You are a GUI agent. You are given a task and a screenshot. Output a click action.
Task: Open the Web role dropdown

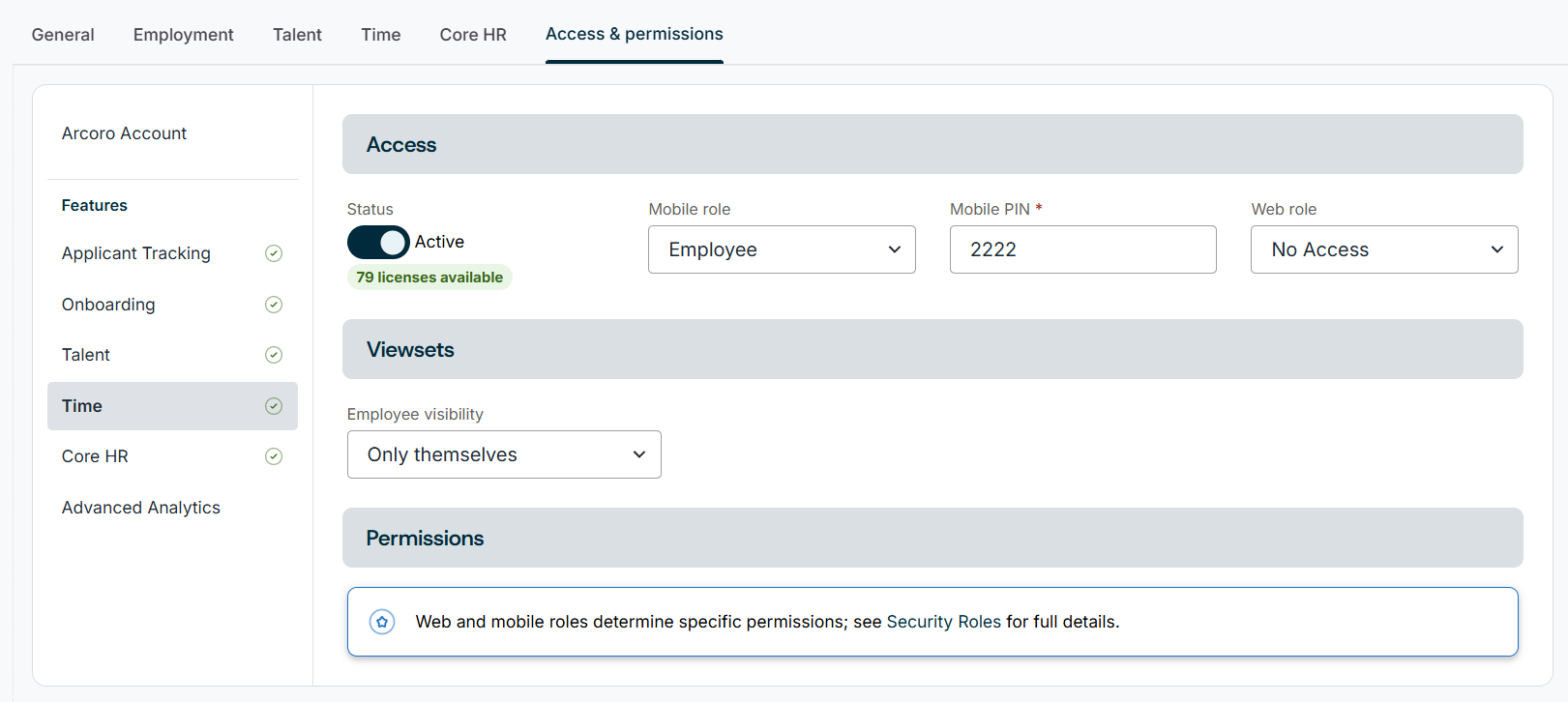click(1384, 249)
